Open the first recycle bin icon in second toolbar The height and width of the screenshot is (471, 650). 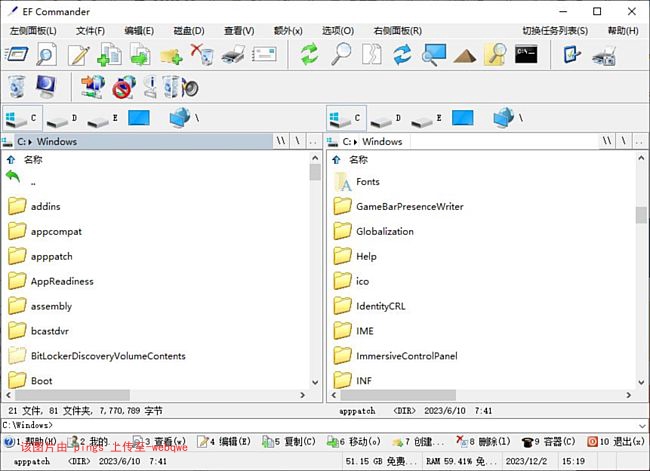[17, 87]
